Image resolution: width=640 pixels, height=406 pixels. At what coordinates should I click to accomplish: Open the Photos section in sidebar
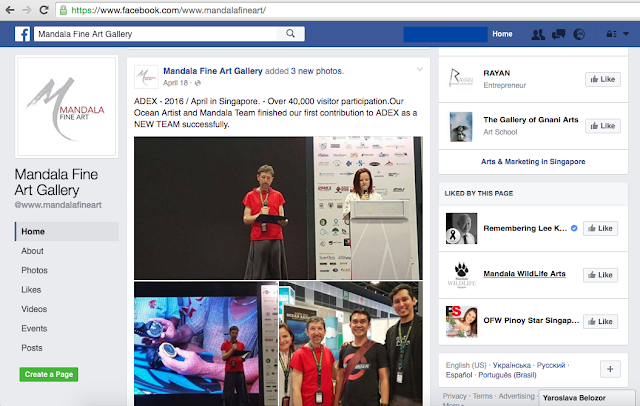click(x=34, y=270)
